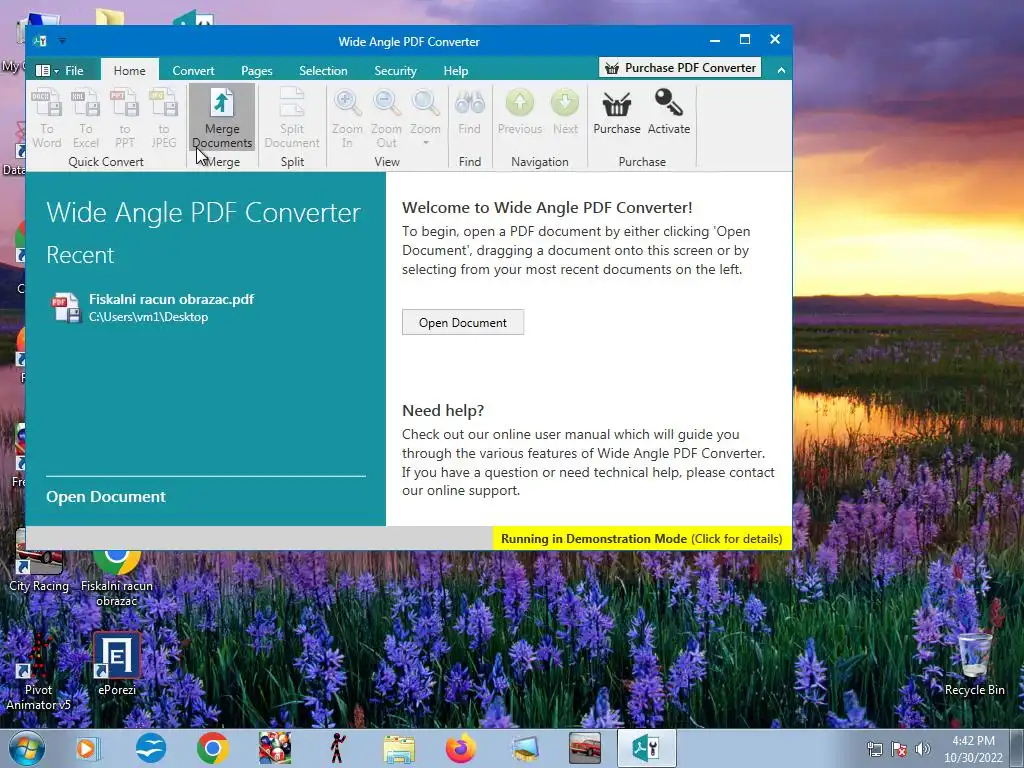This screenshot has height=768, width=1024.
Task: Select the Merge Documents tool
Action: (222, 118)
